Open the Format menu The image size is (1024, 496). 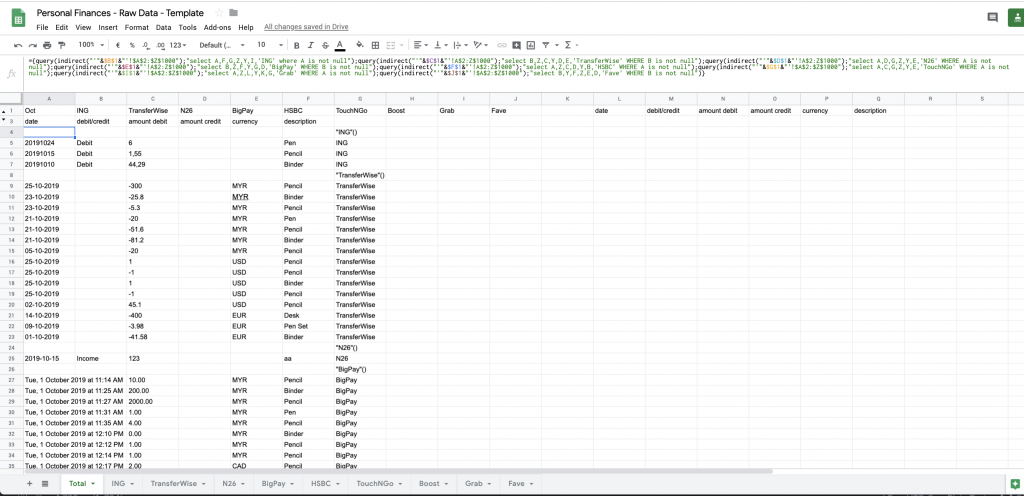pyautogui.click(x=136, y=27)
